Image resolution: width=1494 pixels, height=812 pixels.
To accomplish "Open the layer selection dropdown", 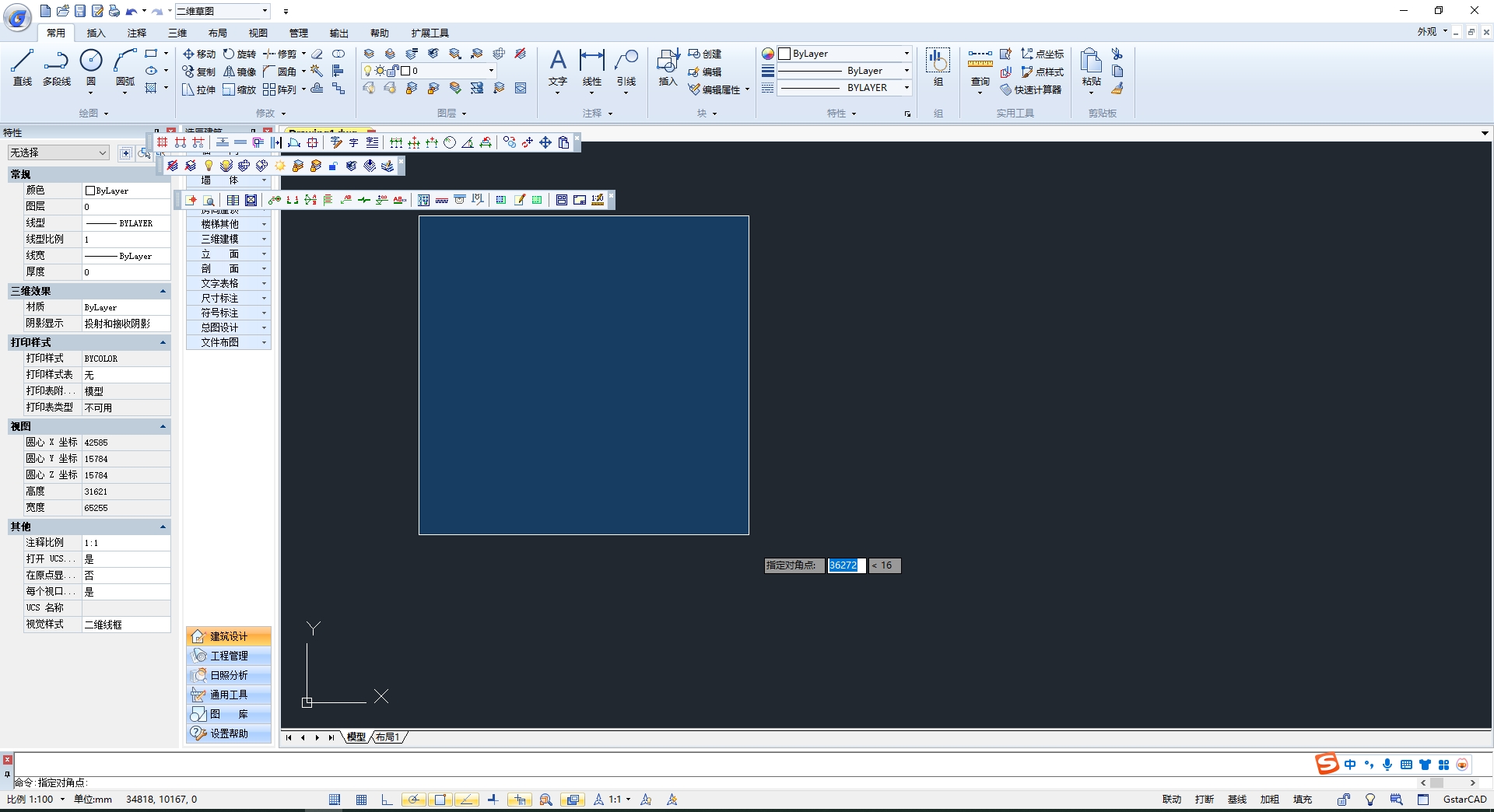I will click(x=491, y=71).
